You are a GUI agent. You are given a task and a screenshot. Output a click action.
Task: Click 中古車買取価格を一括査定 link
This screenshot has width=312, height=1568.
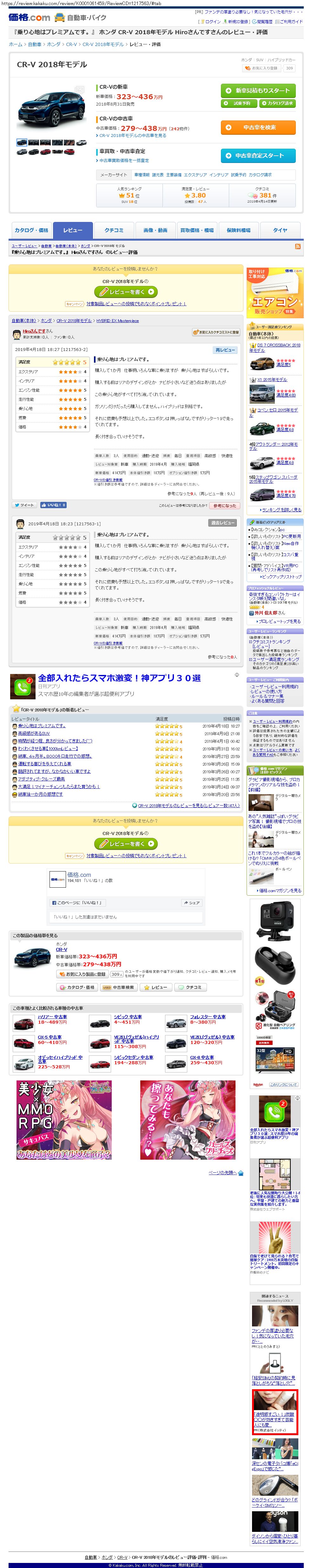(x=124, y=161)
